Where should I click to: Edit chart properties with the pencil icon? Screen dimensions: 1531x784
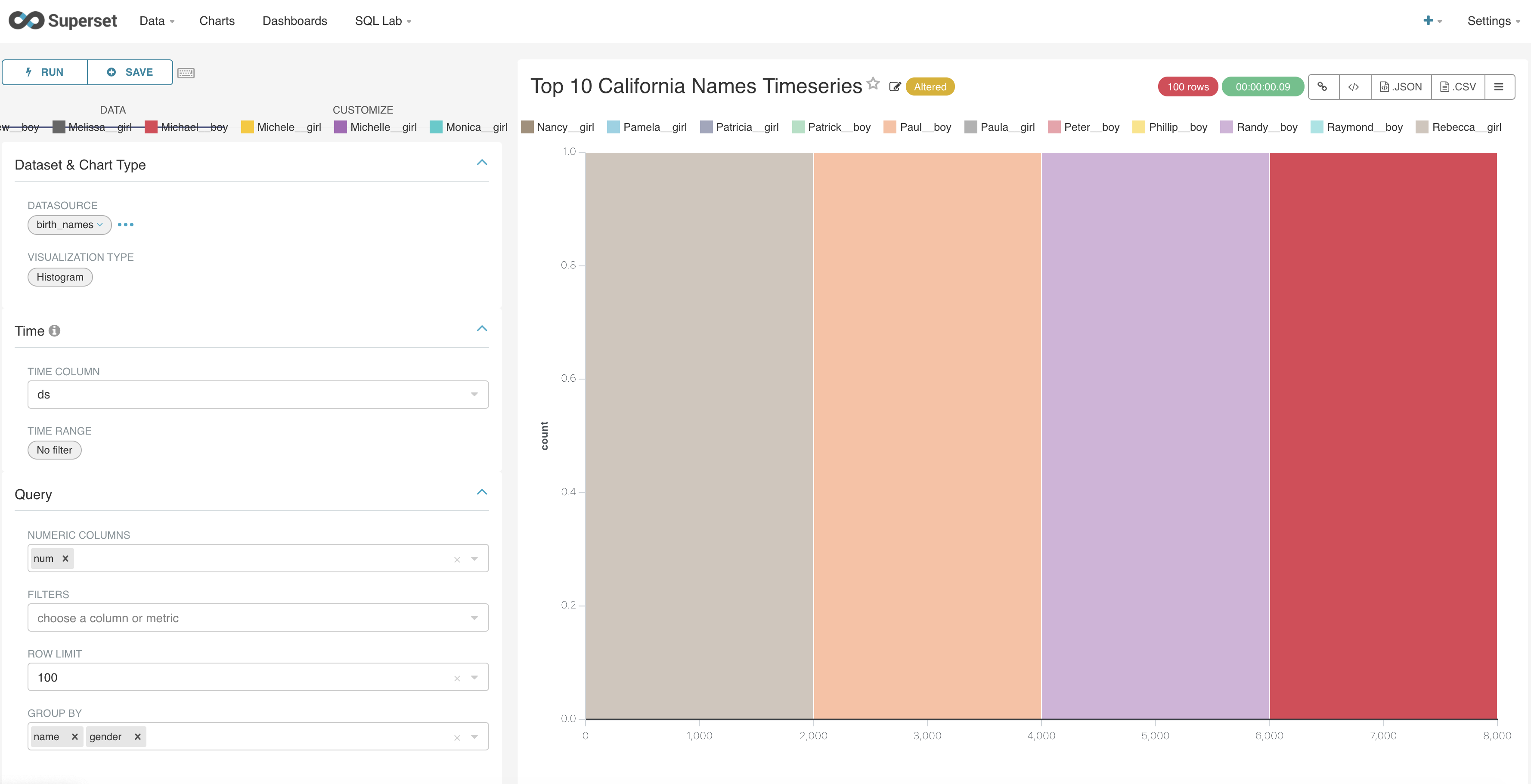coord(895,87)
